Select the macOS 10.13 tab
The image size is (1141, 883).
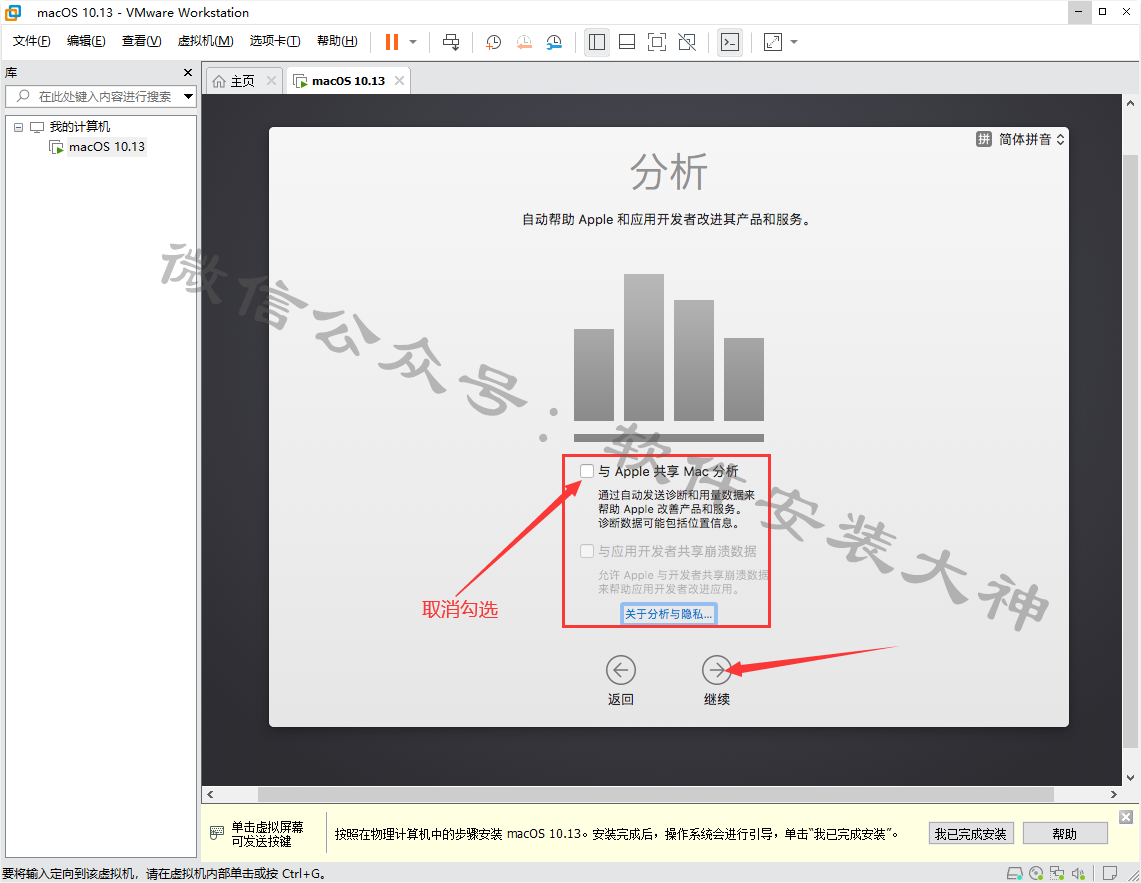tap(349, 81)
